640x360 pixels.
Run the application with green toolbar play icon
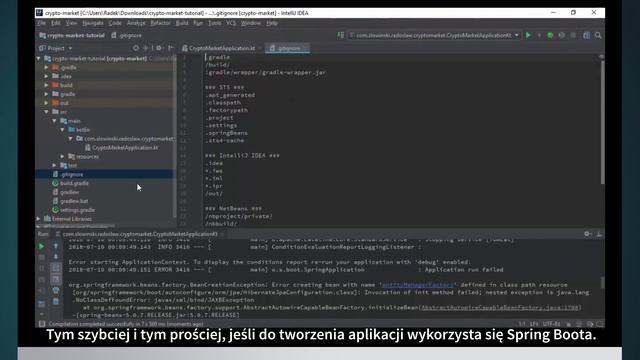coord(529,36)
